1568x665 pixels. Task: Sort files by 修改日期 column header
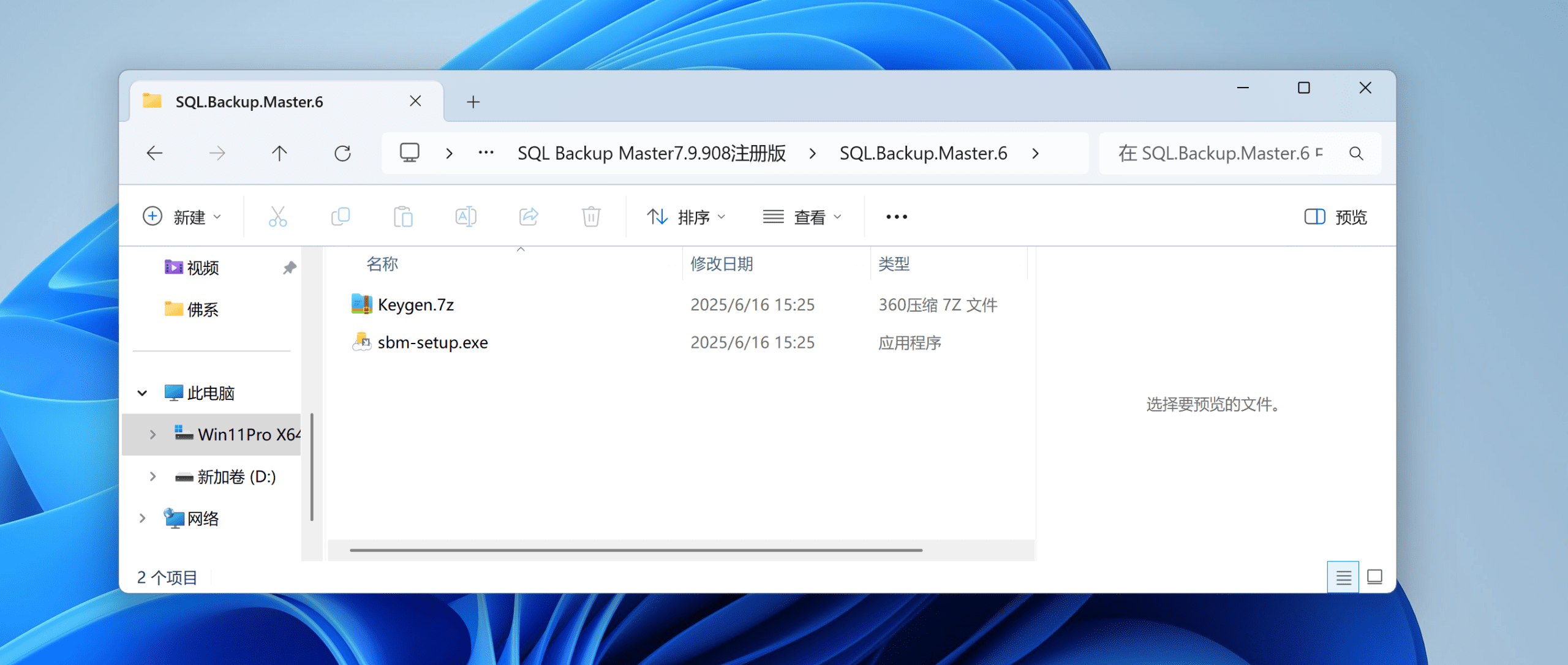coord(722,264)
